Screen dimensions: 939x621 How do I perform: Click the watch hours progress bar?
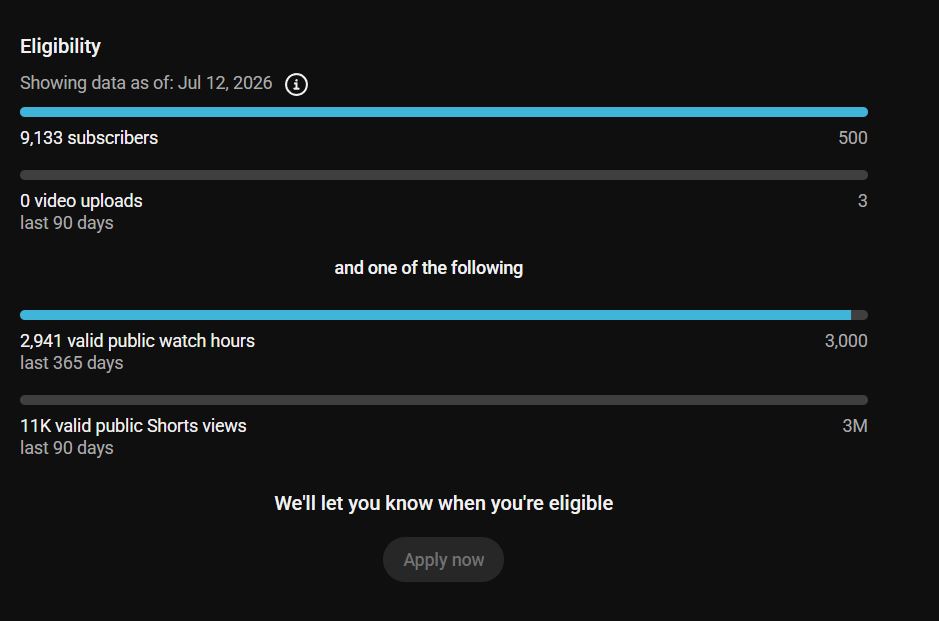[444, 315]
